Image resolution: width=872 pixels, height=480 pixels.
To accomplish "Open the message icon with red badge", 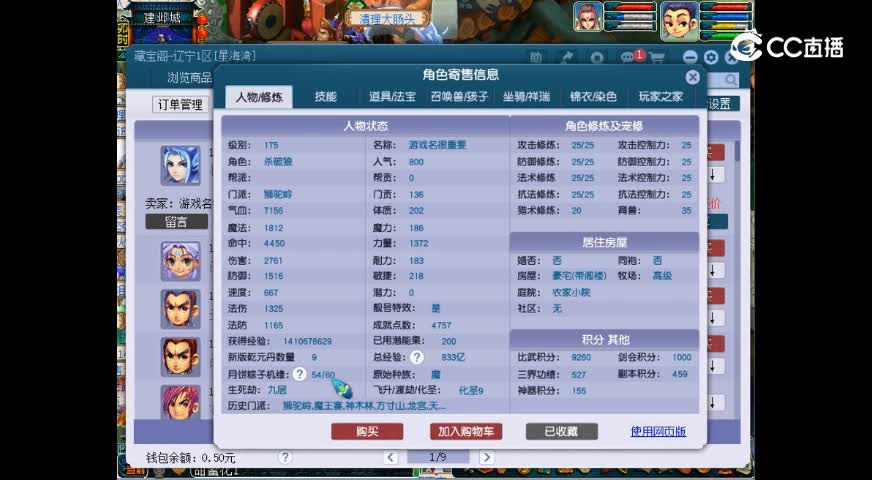I will 631,57.
